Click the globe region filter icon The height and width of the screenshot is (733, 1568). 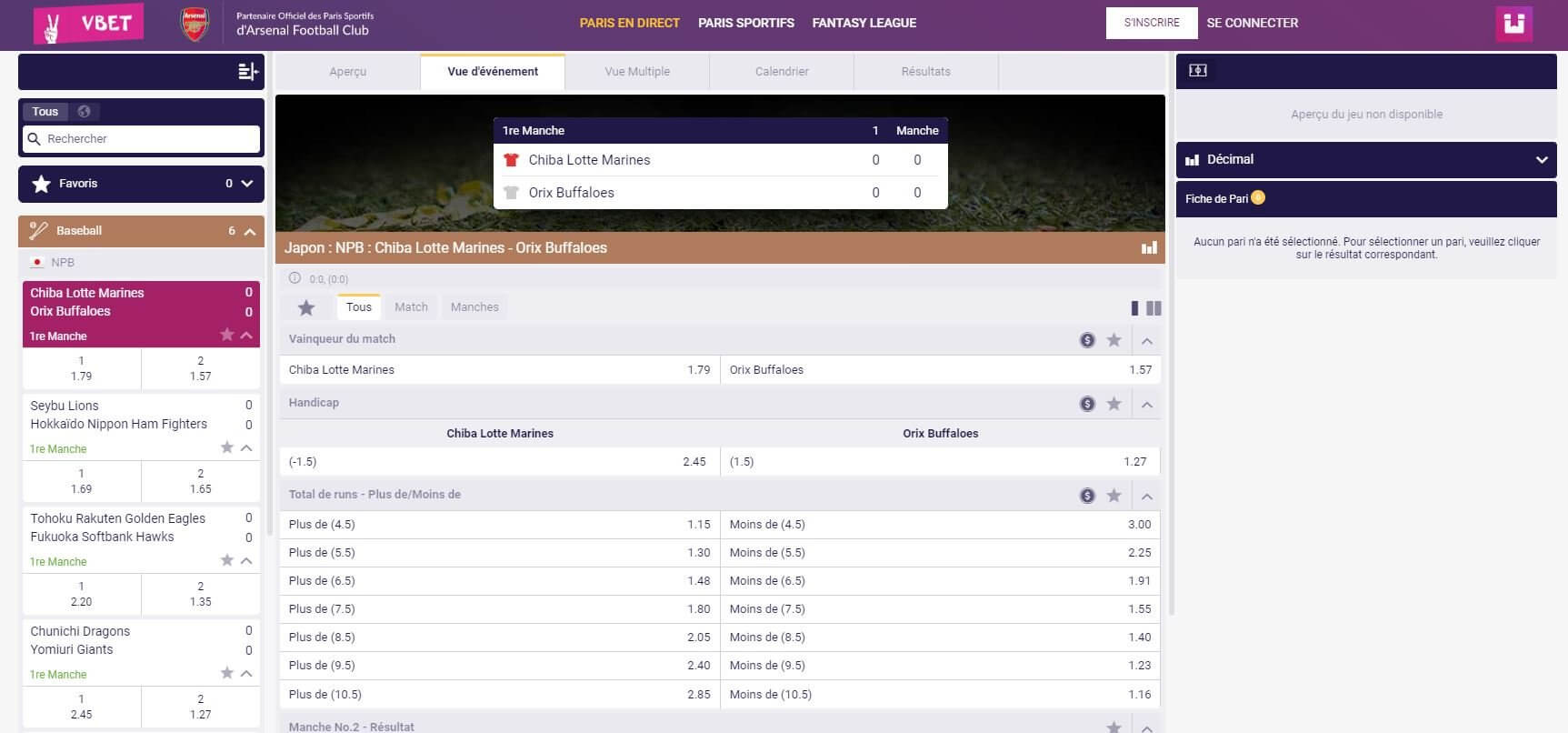pyautogui.click(x=85, y=112)
